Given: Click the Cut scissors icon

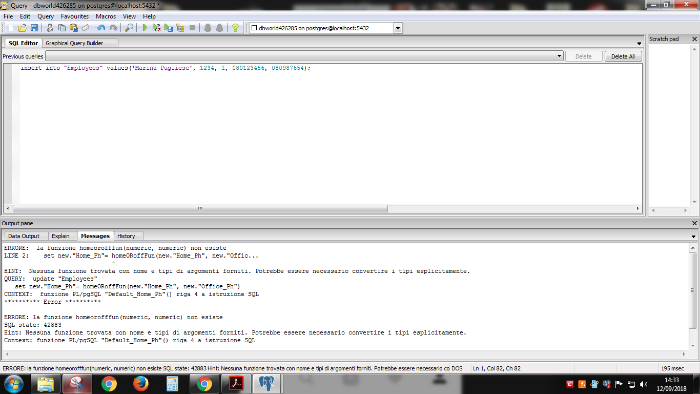Looking at the screenshot, I should point(50,28).
